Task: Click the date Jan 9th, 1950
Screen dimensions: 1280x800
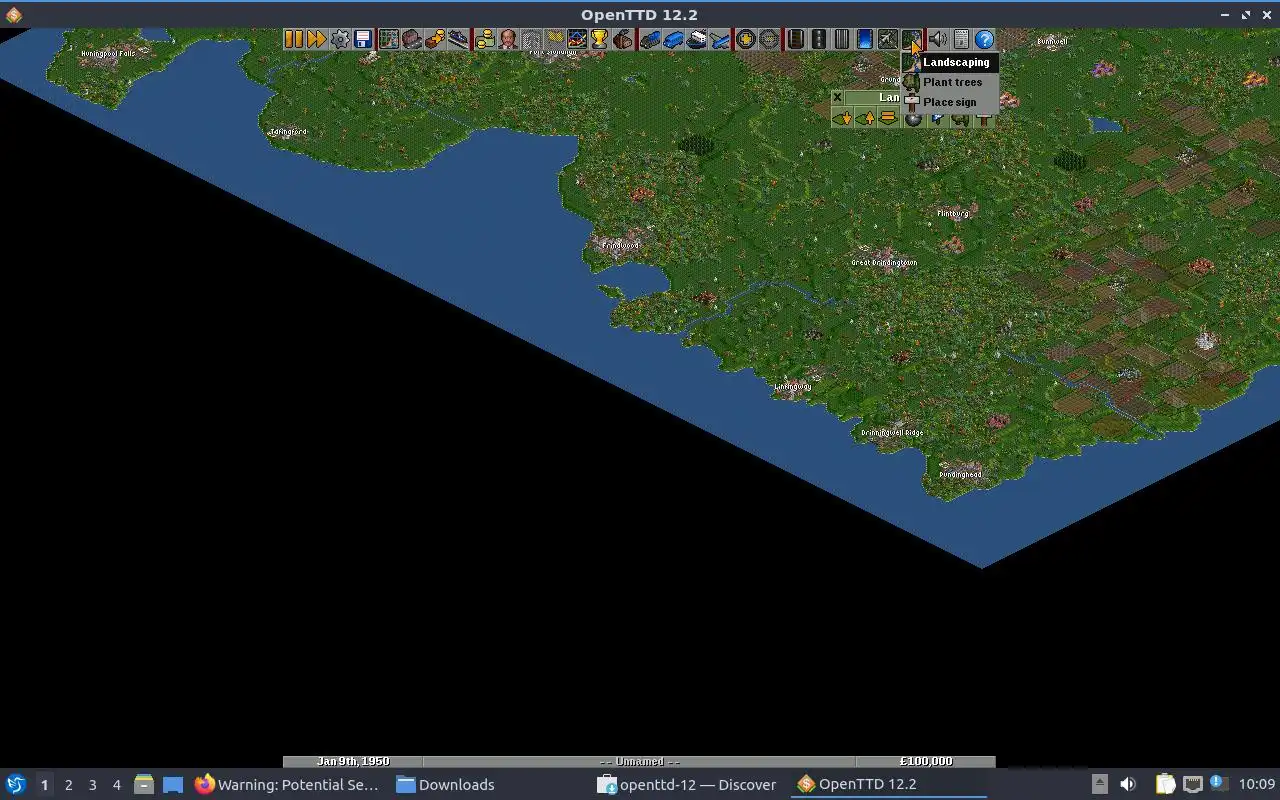Action: coord(353,761)
